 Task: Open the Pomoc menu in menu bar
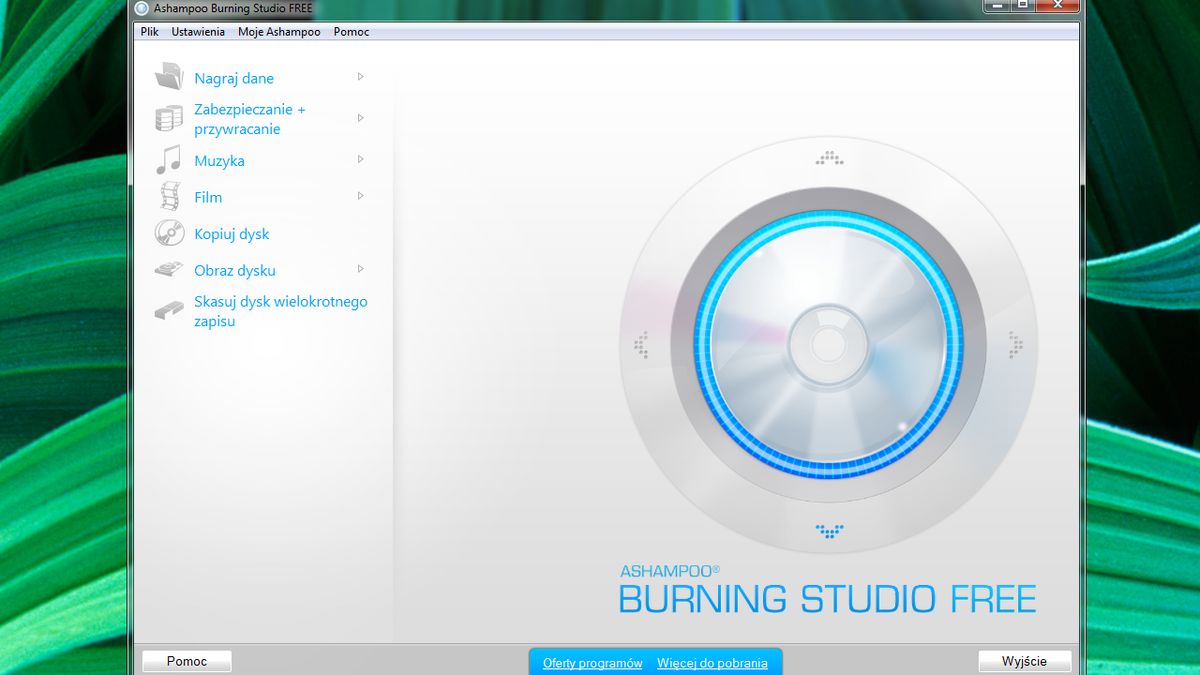[352, 32]
